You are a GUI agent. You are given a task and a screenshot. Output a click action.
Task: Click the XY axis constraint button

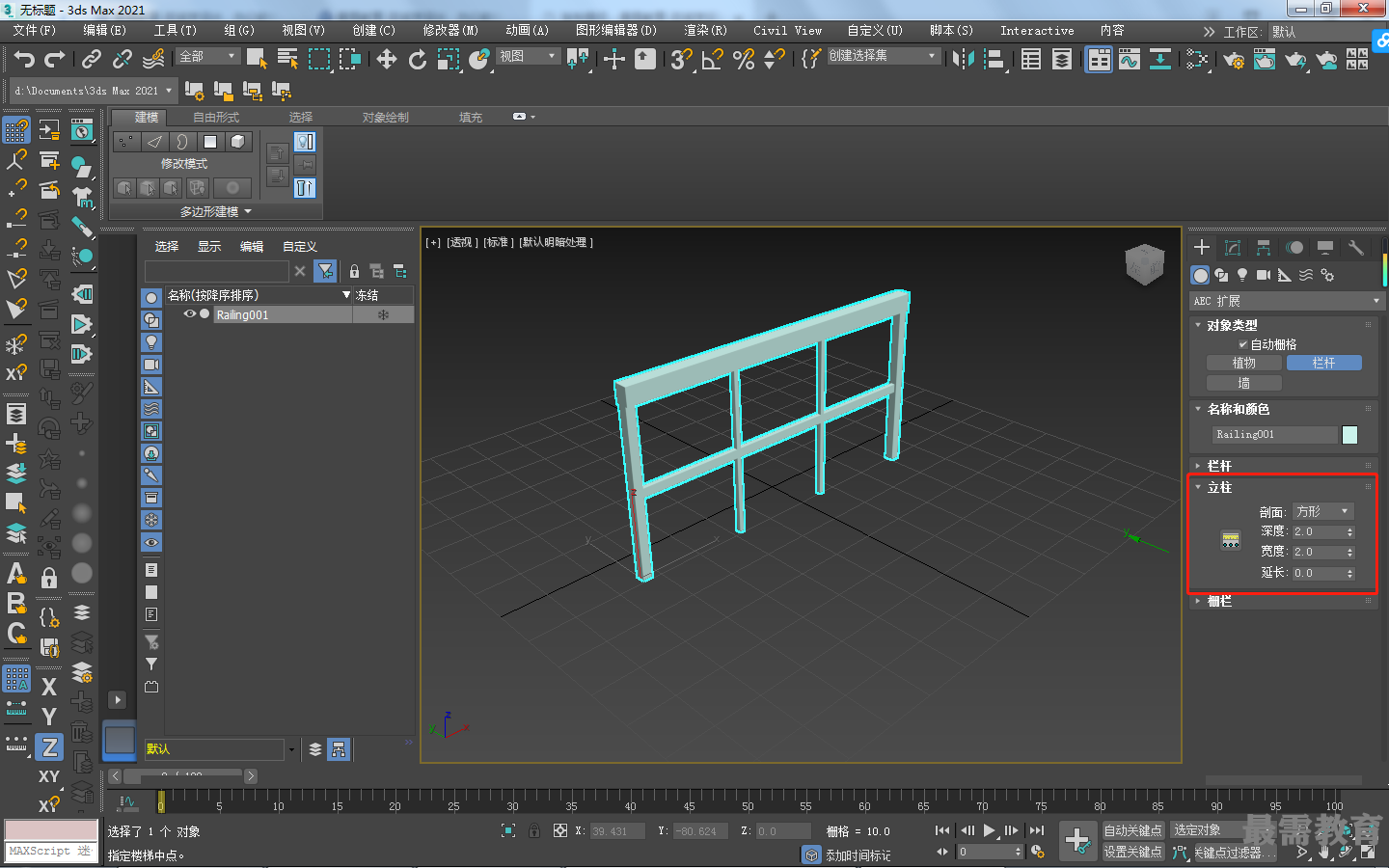click(49, 776)
